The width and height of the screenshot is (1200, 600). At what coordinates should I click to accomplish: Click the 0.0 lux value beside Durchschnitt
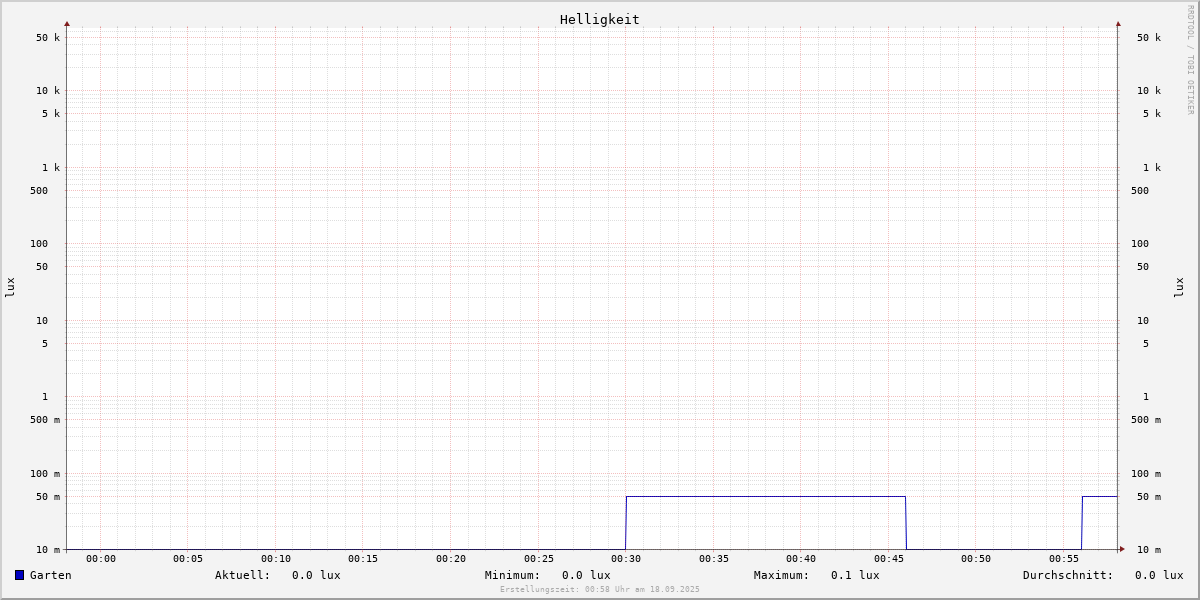(x=1159, y=575)
